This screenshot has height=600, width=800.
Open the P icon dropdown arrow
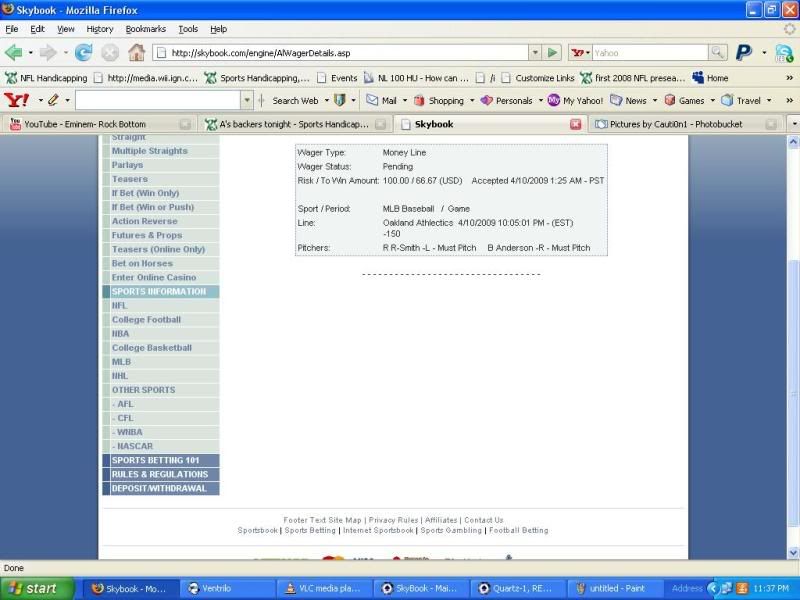tap(764, 53)
